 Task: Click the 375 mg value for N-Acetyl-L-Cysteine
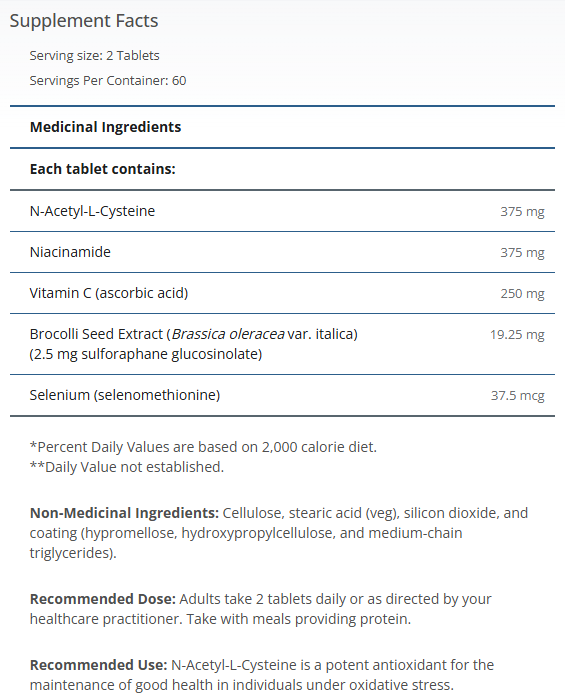tap(522, 211)
